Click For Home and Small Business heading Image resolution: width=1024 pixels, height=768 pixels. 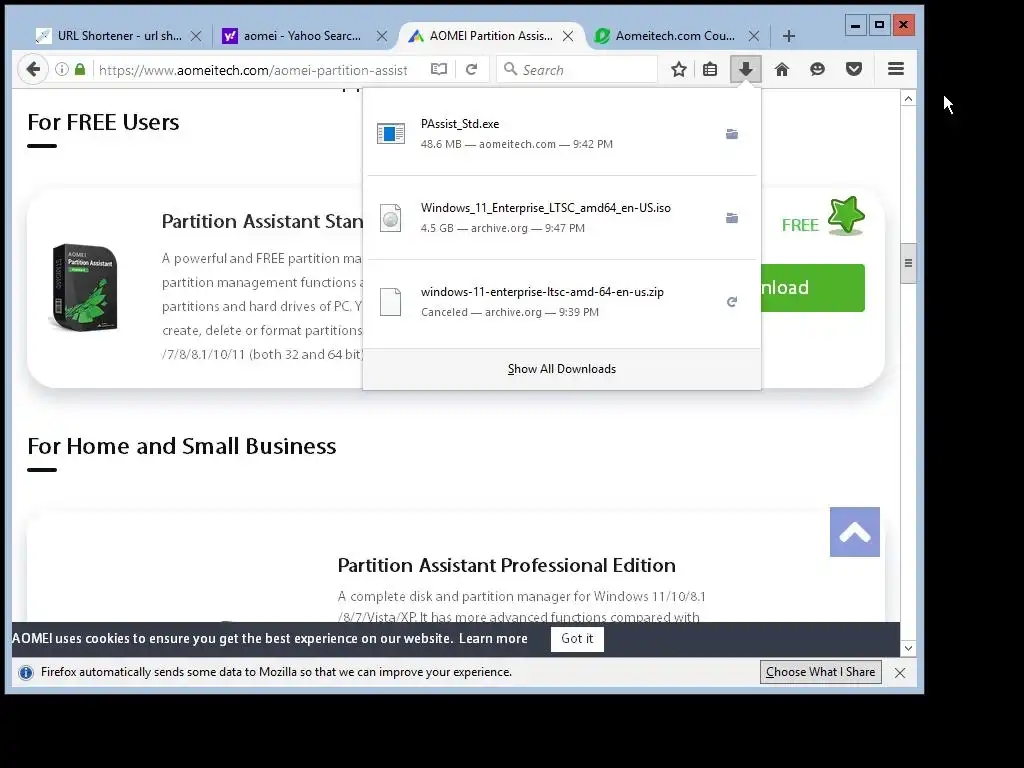(182, 446)
